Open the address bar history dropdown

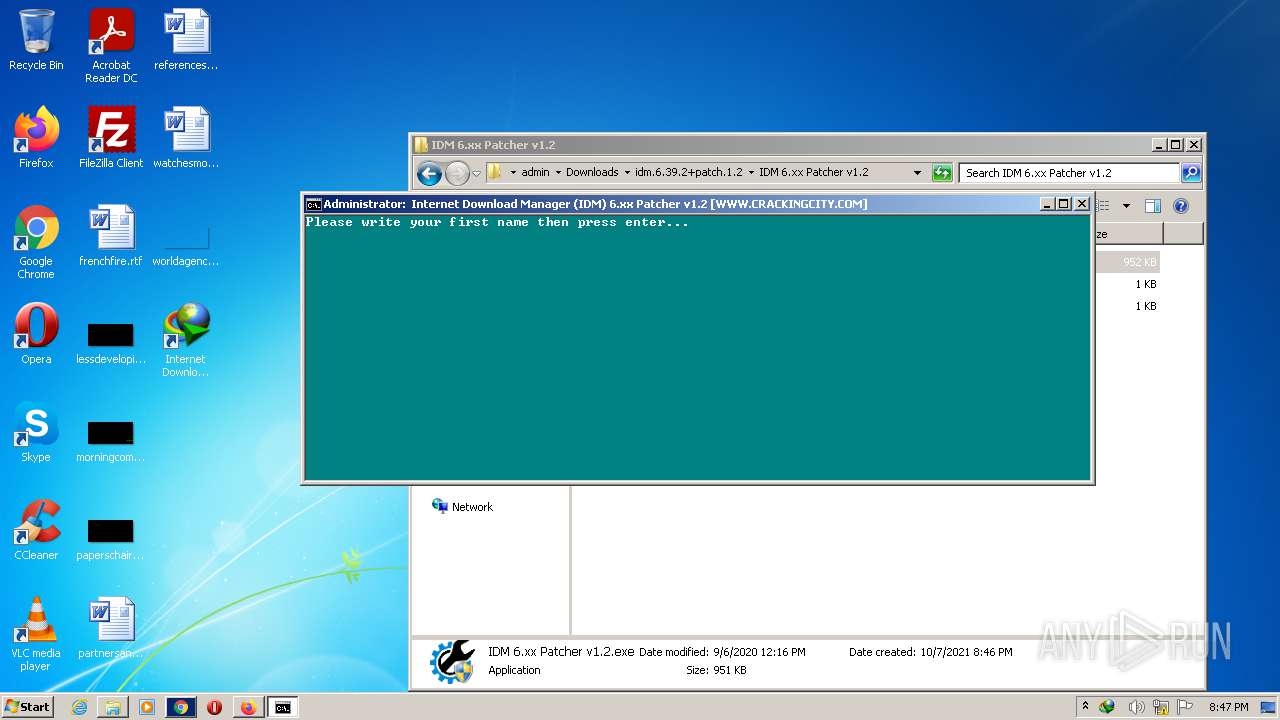[x=917, y=173]
